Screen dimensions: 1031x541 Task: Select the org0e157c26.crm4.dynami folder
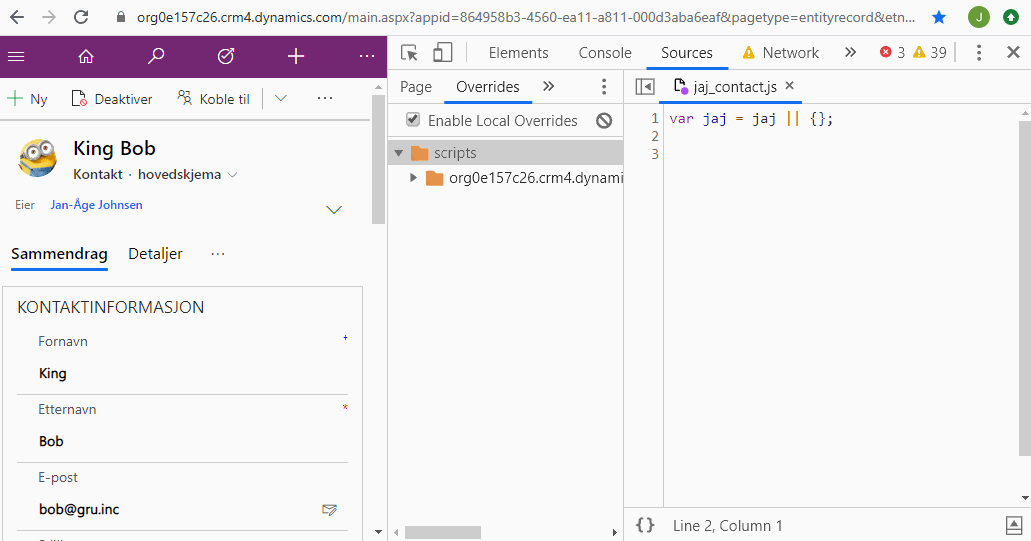coord(523,178)
